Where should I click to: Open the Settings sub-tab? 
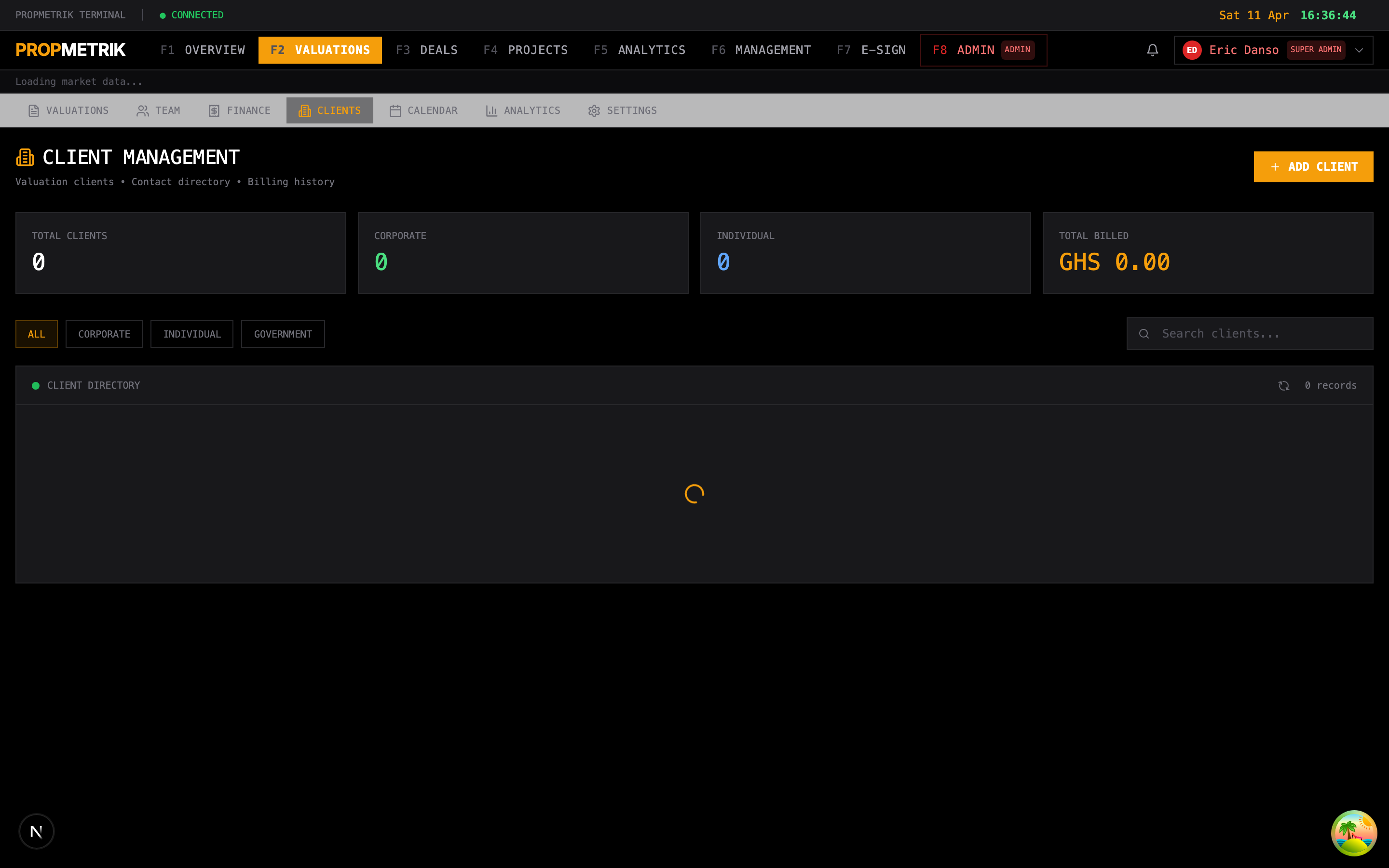pyautogui.click(x=623, y=110)
